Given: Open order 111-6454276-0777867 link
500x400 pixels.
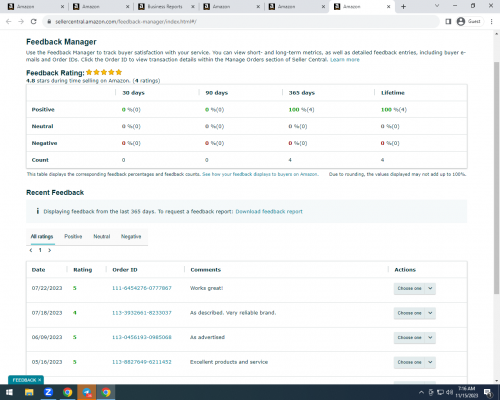Looking at the screenshot, I should tap(142, 288).
